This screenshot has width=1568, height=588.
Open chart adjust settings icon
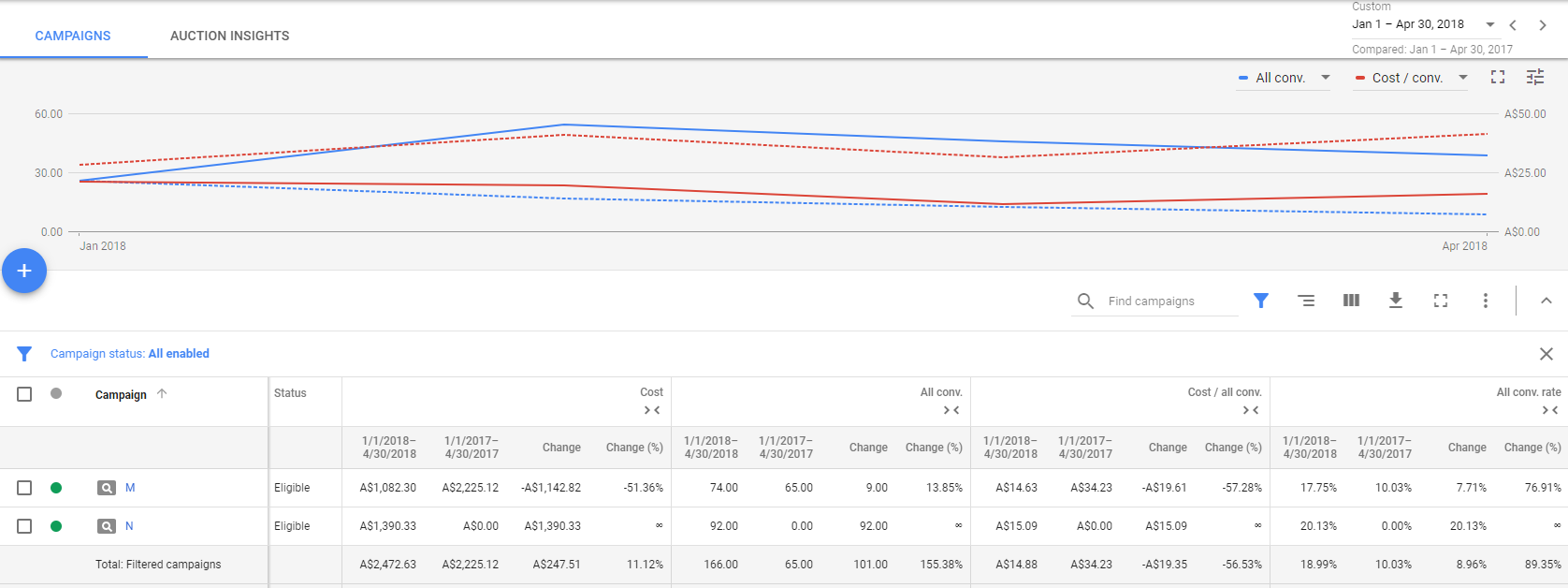click(1535, 78)
